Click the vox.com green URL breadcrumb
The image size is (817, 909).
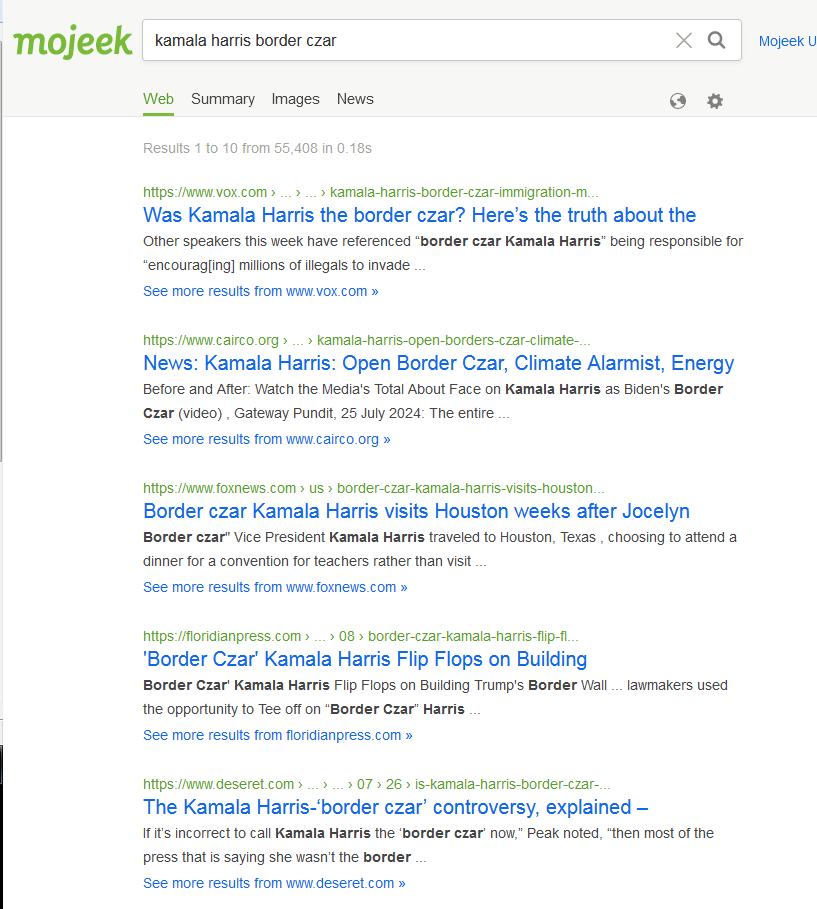coord(371,192)
